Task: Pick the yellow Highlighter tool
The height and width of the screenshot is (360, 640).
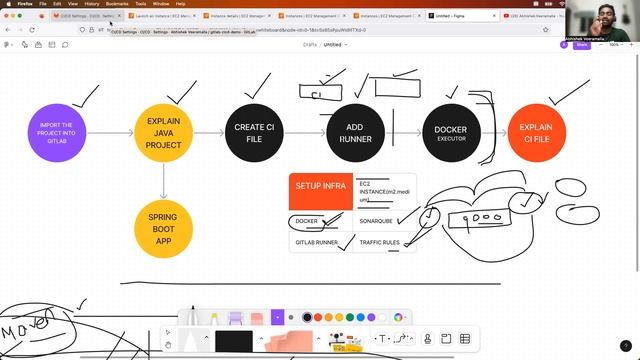Action: [x=215, y=318]
